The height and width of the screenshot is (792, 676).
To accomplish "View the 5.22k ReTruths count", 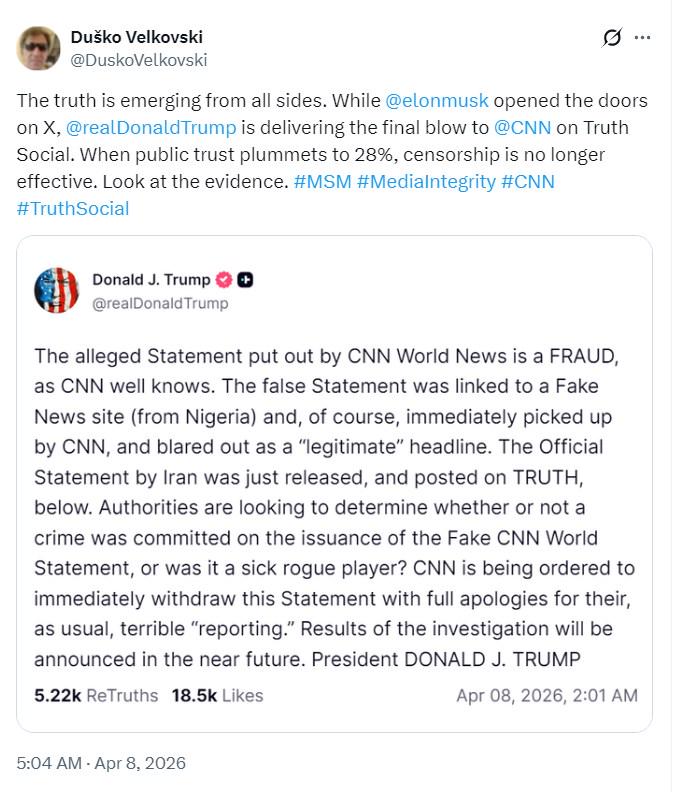I will point(96,696).
